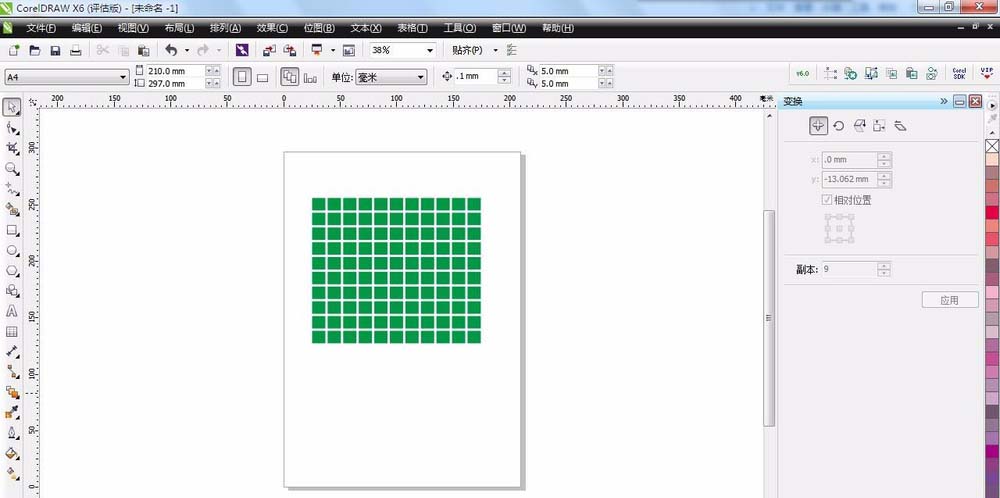Screen dimensions: 1000x498
Task: Select the Basic shapes tool
Action: click(x=11, y=291)
